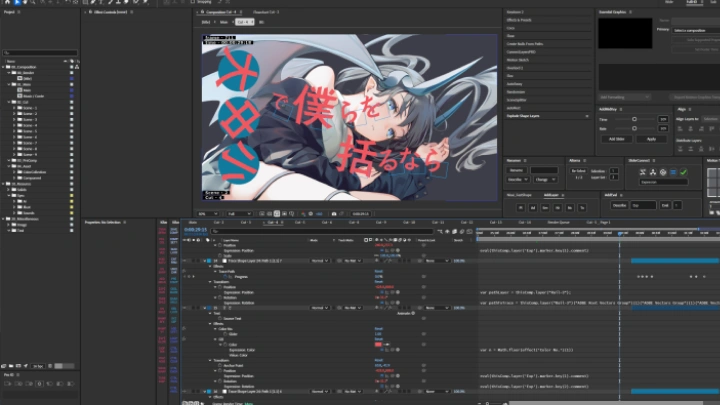This screenshot has height=405, width=720.
Task: Toggle Source Text stopwatch
Action: pyautogui.click(x=220, y=318)
